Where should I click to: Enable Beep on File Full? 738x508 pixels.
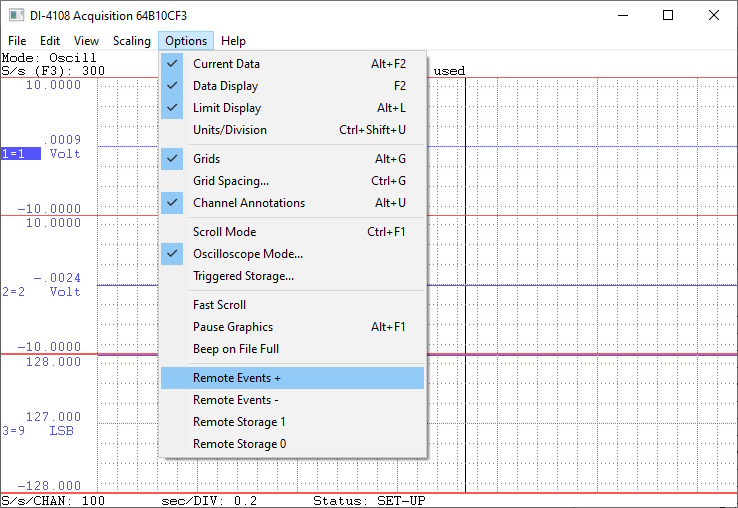coord(292,349)
